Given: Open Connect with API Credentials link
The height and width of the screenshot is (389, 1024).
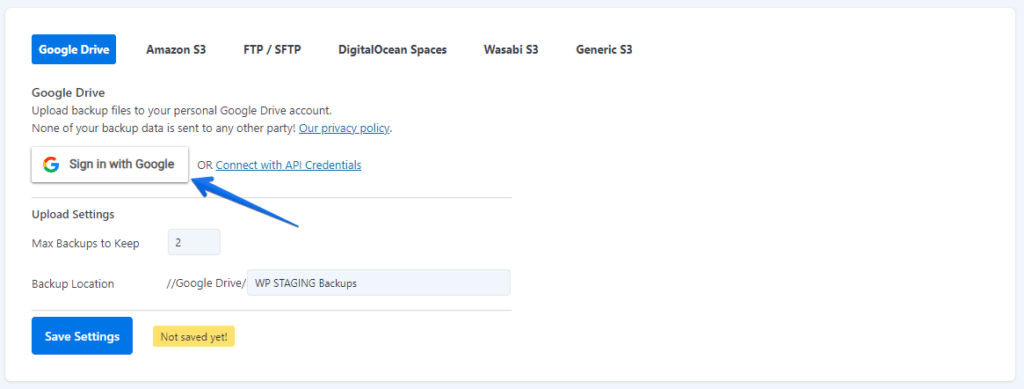Looking at the screenshot, I should pos(288,165).
